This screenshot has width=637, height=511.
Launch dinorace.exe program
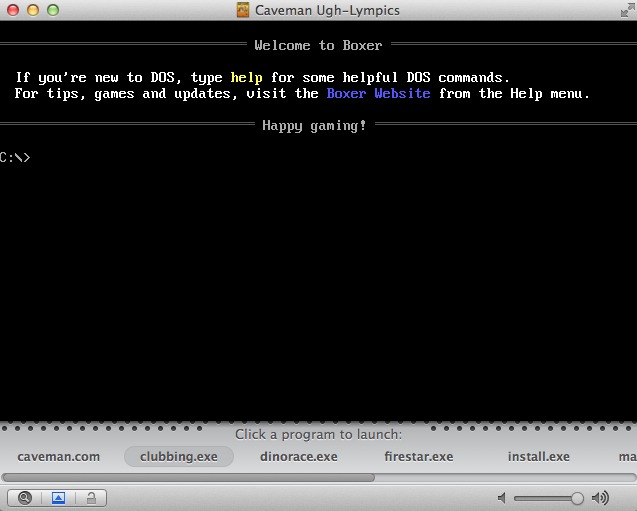[x=299, y=457]
